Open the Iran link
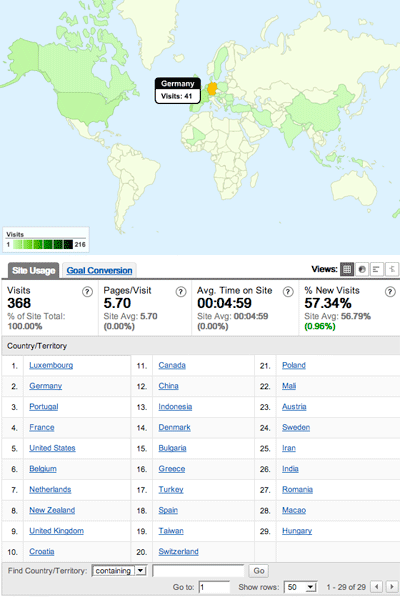The image size is (400, 597). tap(289, 448)
